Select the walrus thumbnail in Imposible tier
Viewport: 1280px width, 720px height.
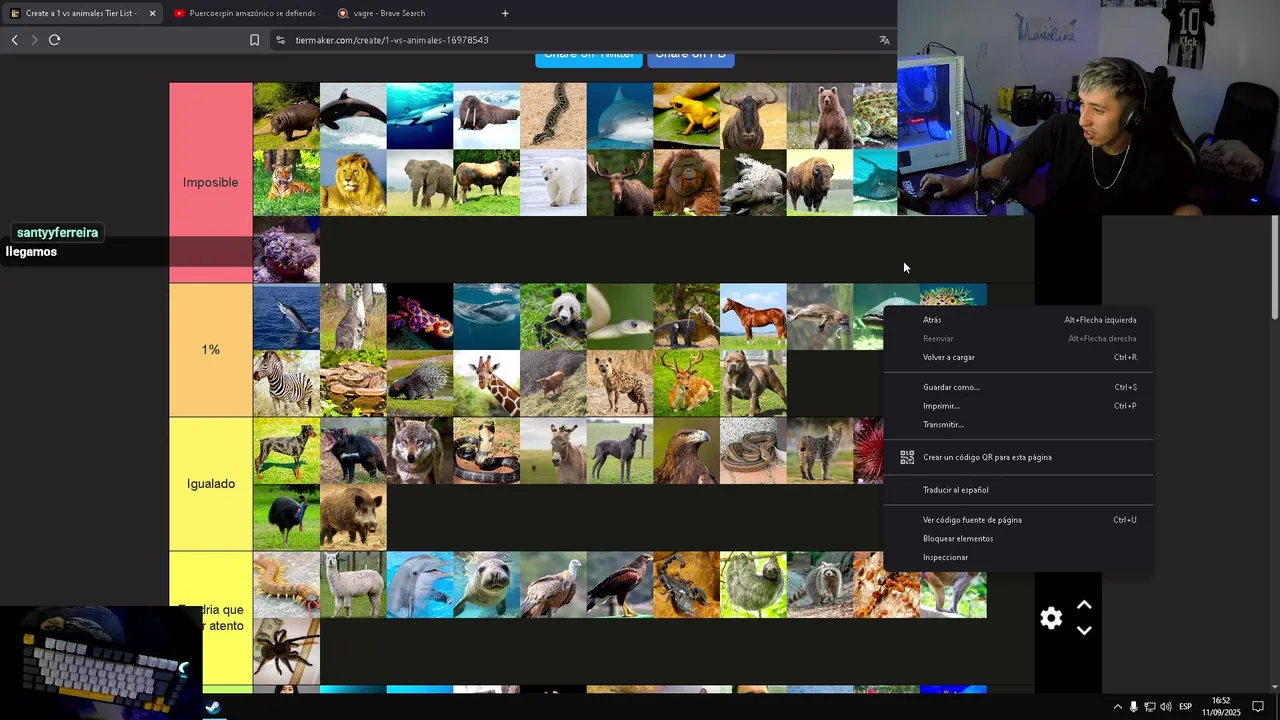486,116
